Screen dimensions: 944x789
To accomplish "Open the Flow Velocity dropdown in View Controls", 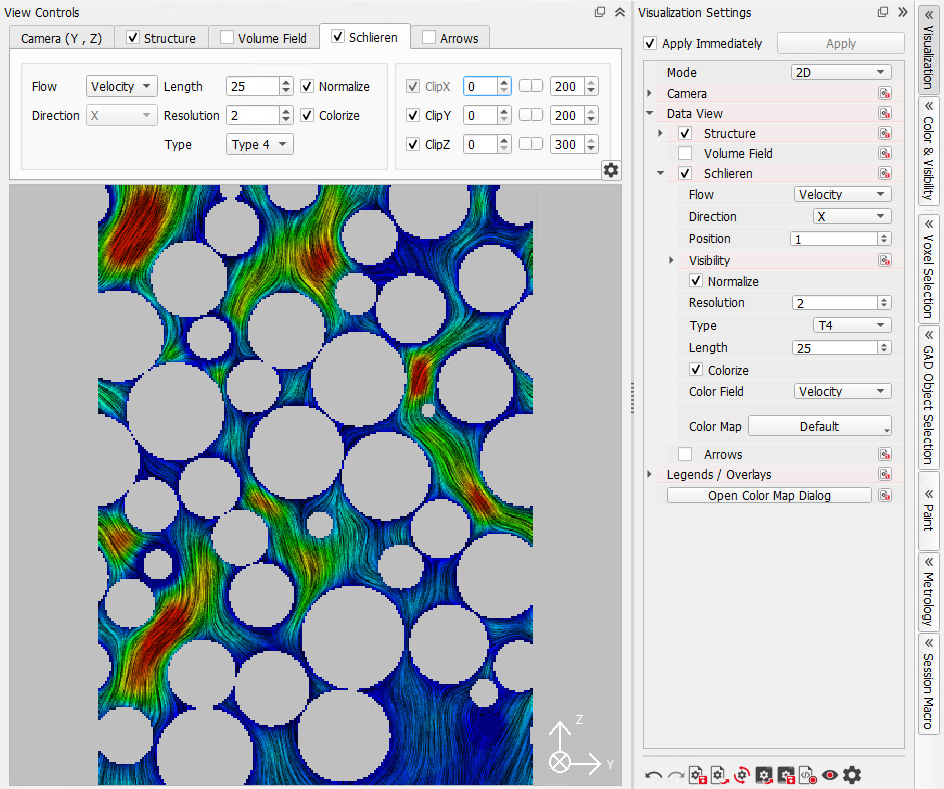I will 122,86.
